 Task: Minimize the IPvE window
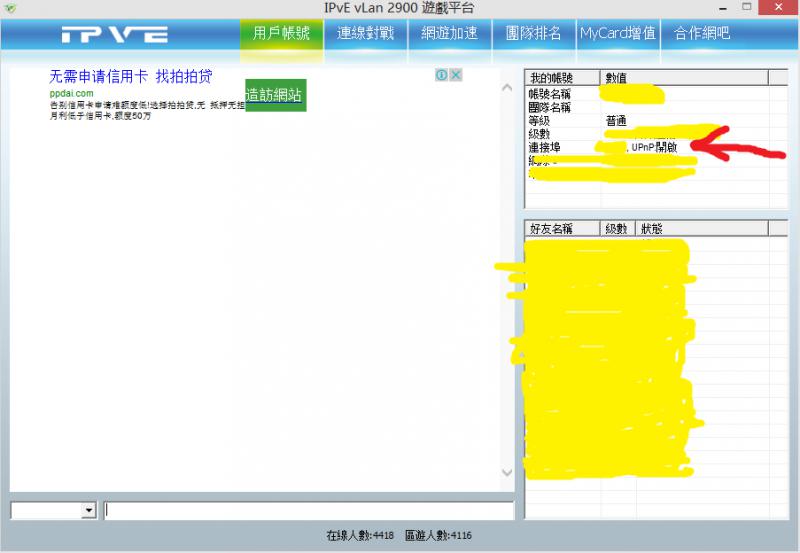(x=723, y=8)
